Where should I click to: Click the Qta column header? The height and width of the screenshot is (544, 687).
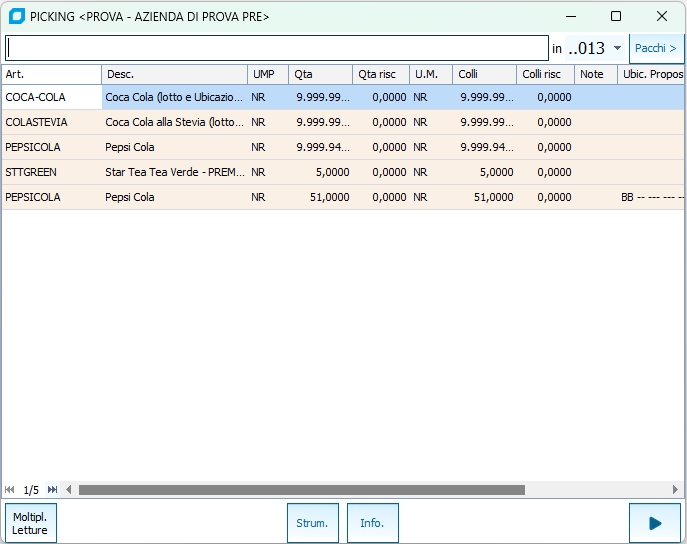pos(320,74)
